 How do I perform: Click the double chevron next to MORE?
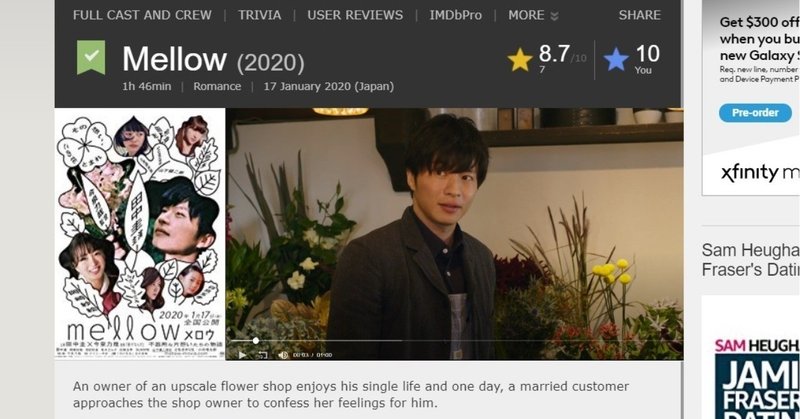[554, 16]
